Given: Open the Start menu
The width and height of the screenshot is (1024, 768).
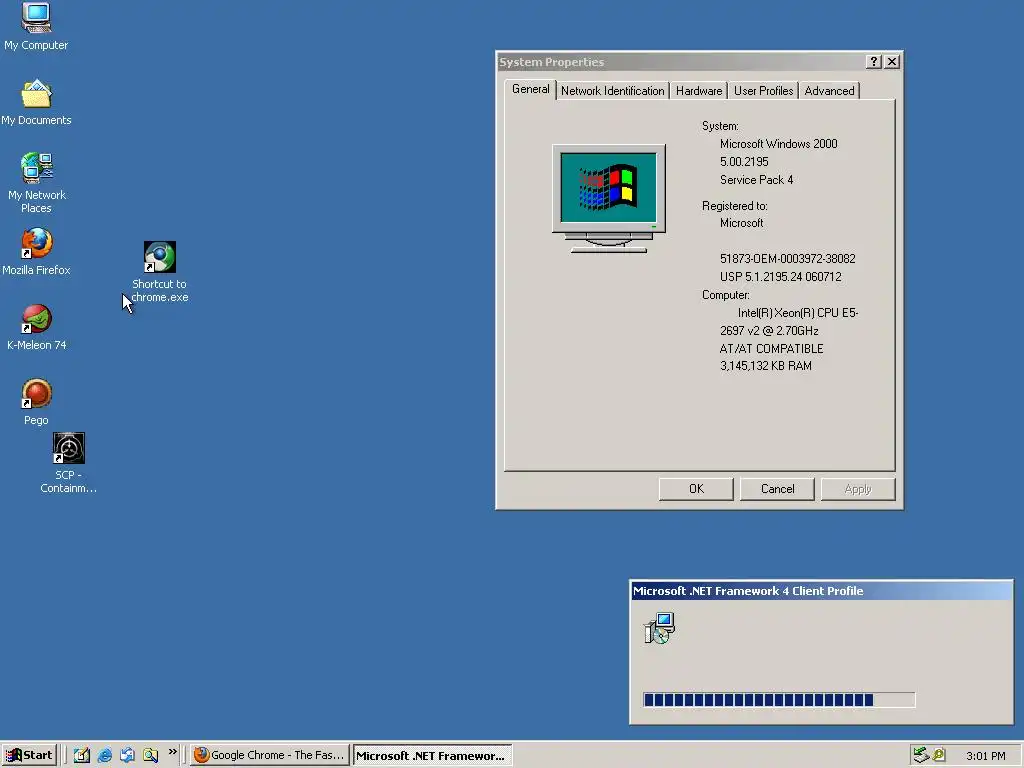Looking at the screenshot, I should [x=29, y=755].
